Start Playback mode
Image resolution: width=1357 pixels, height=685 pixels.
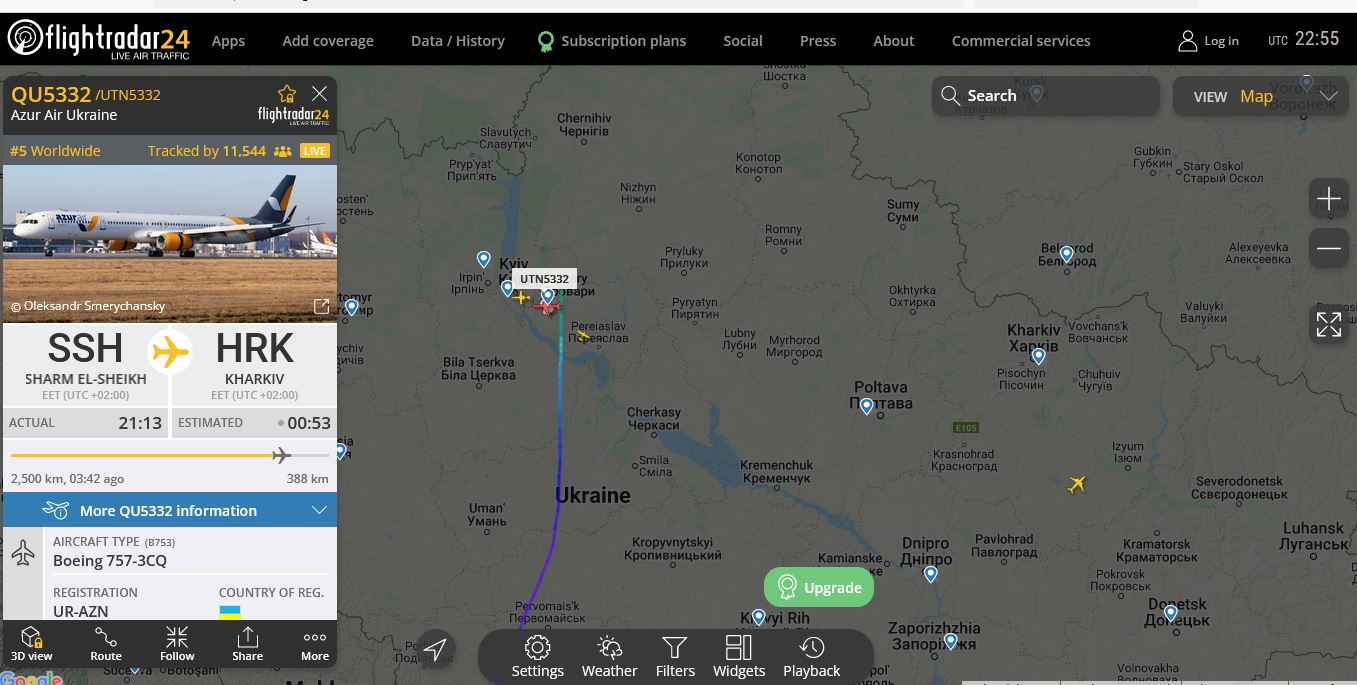(811, 656)
